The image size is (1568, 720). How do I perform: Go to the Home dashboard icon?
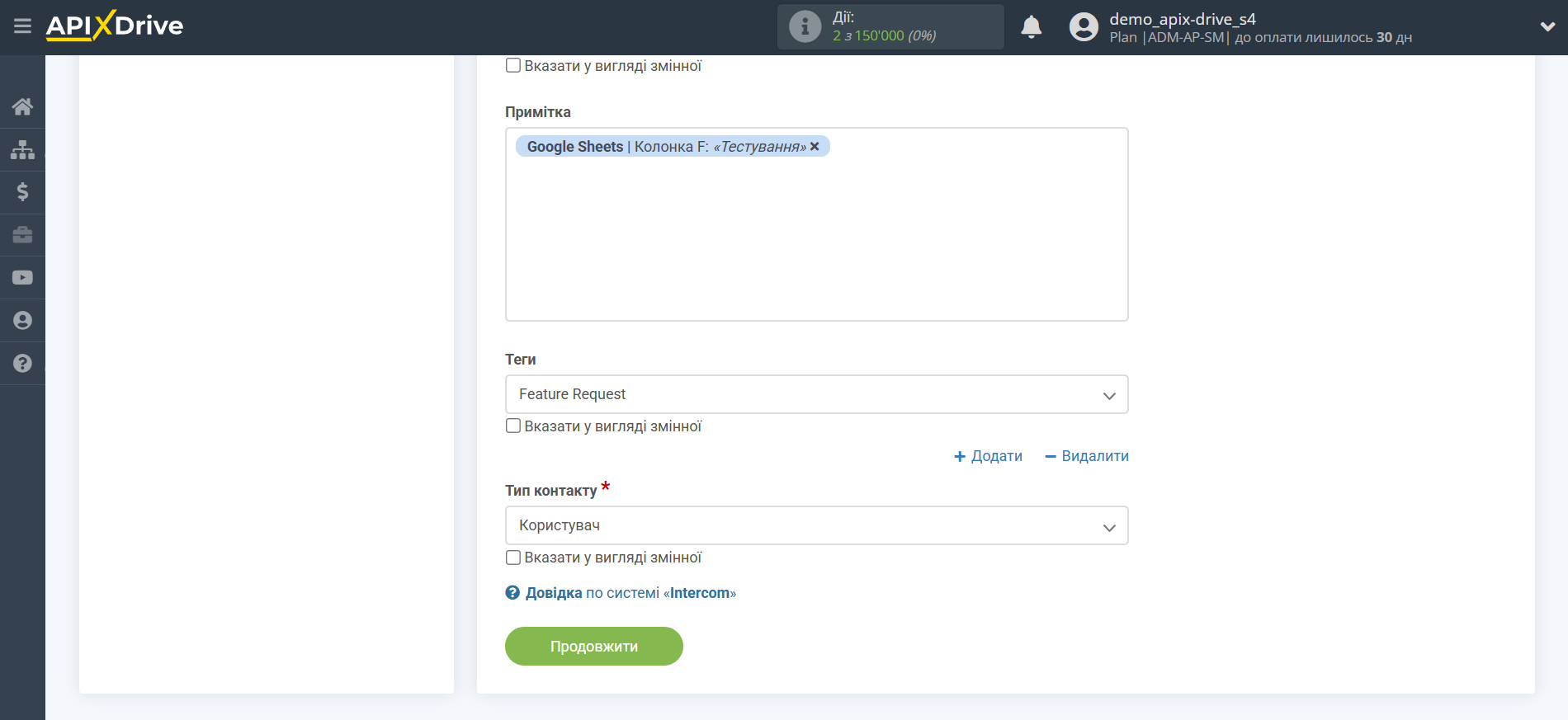[22, 106]
